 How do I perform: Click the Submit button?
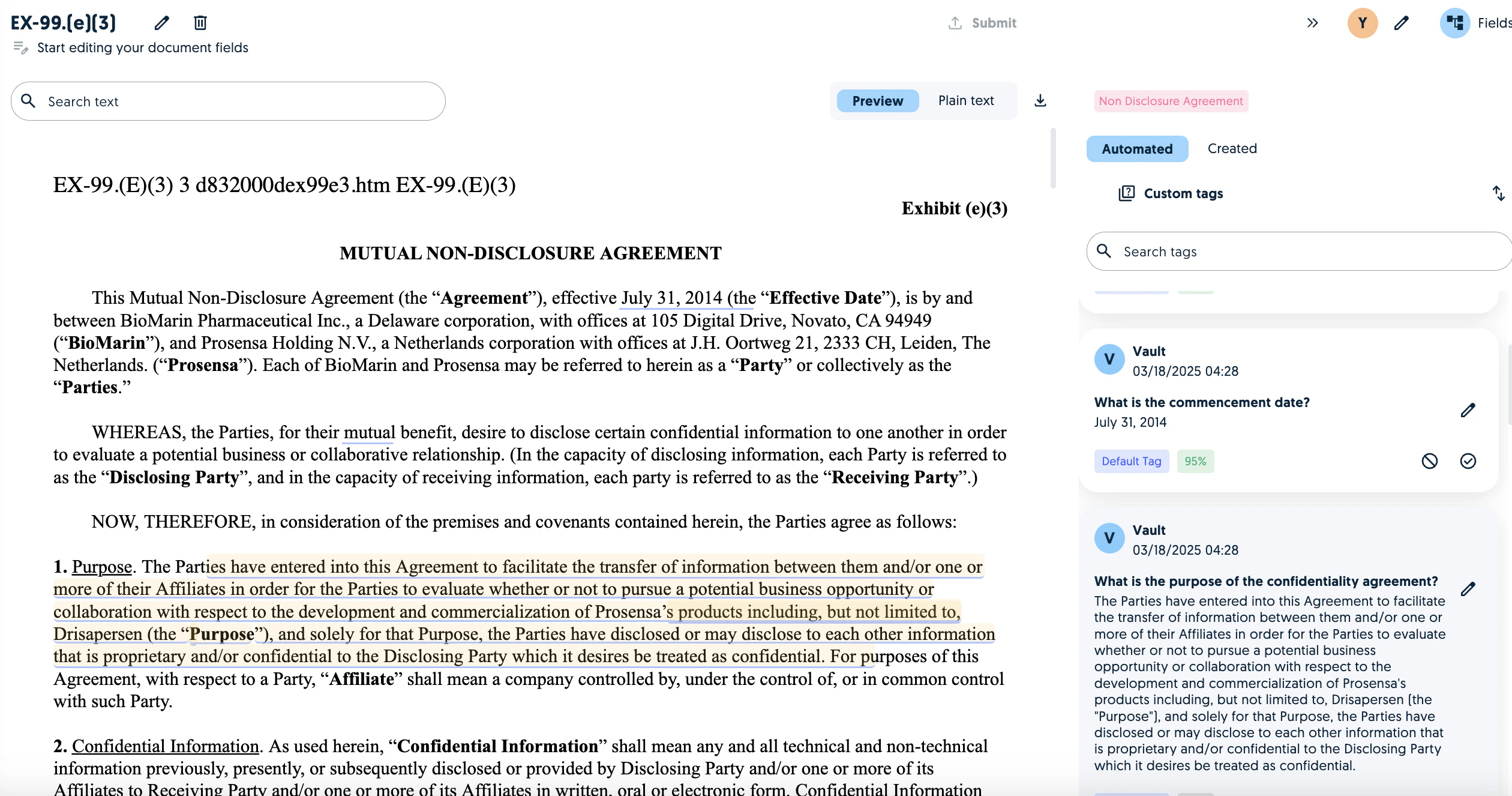(x=982, y=23)
